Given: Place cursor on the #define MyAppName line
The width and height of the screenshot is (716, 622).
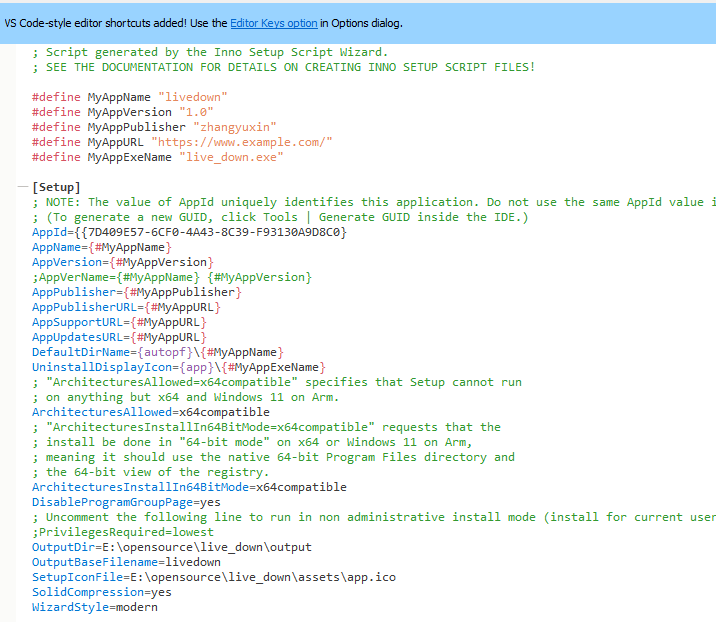Looking at the screenshot, I should 130,97.
